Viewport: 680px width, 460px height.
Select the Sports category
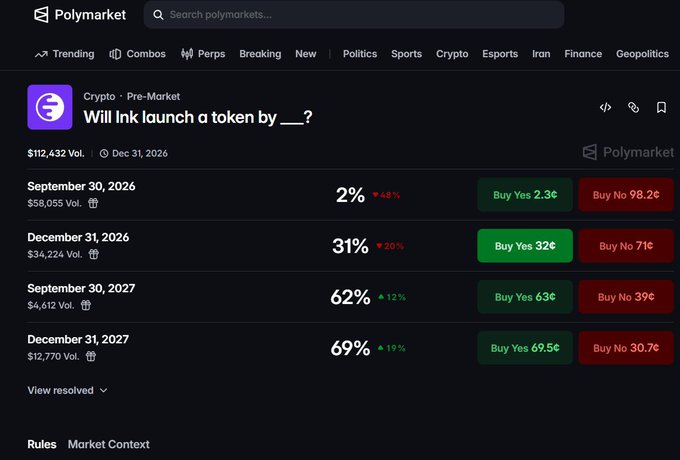click(x=406, y=54)
